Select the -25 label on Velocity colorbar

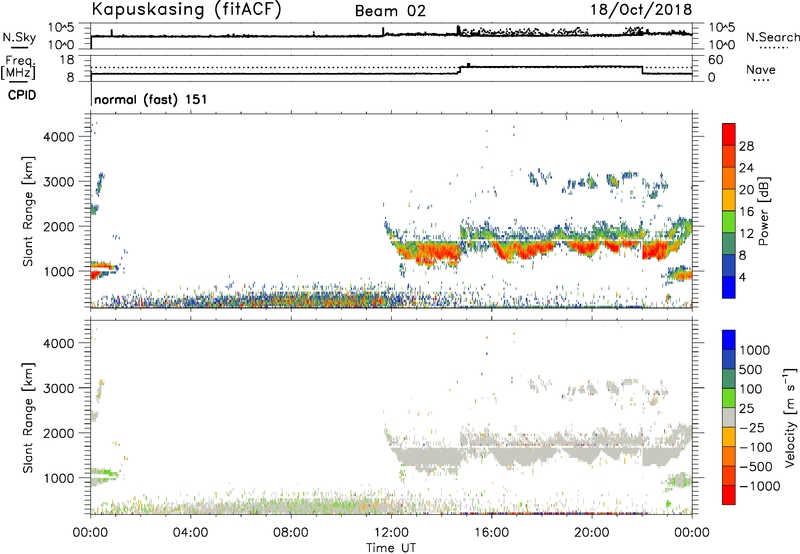752,428
